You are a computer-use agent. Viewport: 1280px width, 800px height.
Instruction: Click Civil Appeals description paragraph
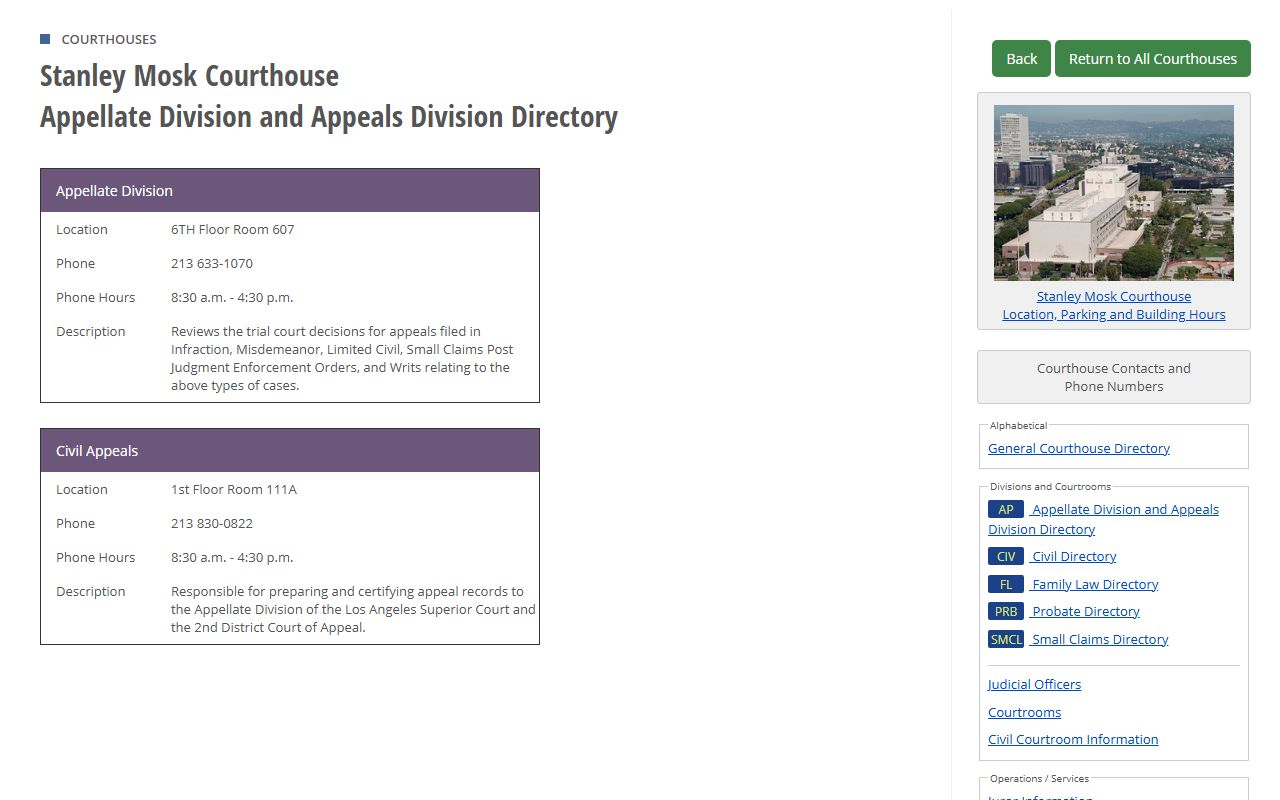353,609
